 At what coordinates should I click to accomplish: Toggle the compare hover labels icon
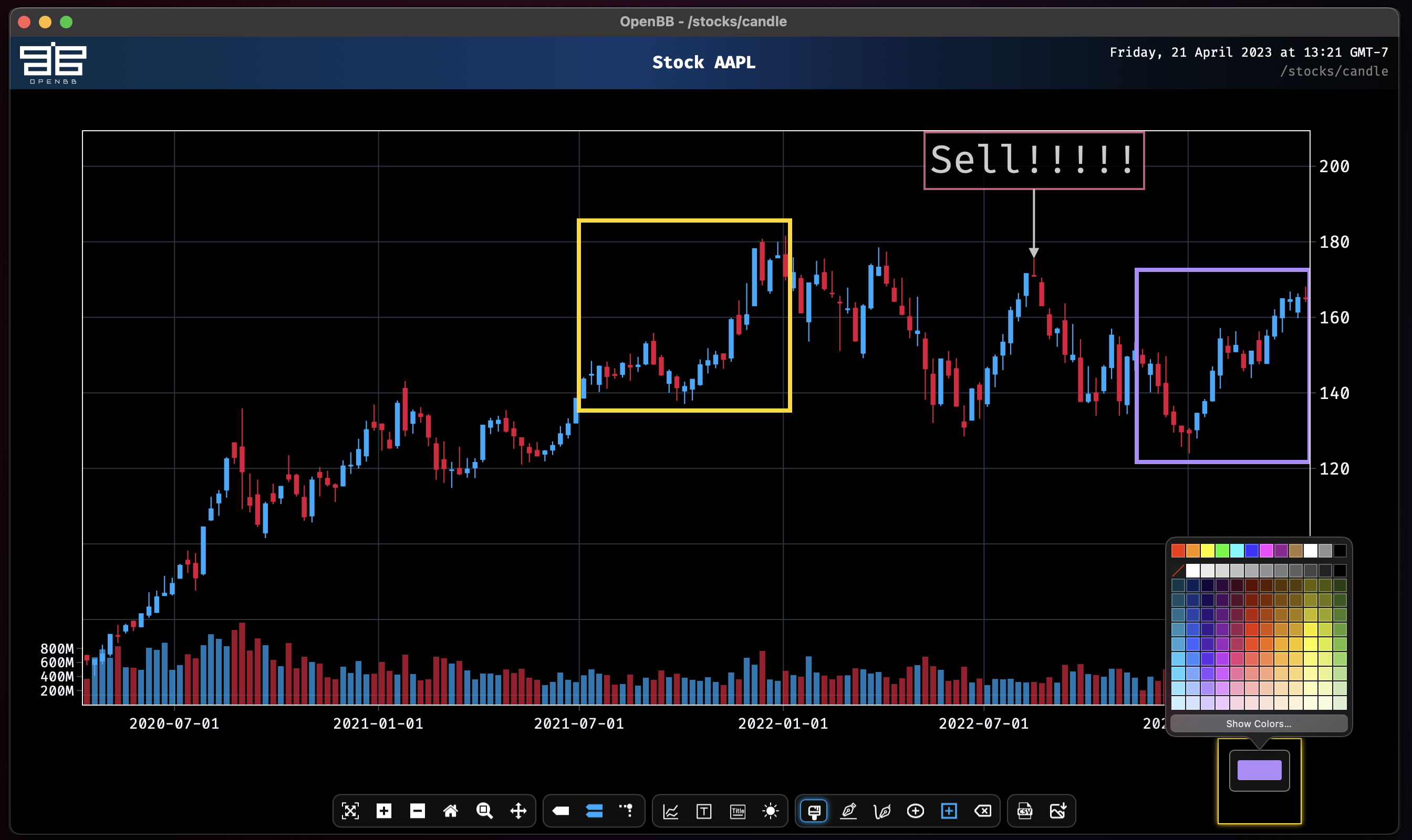coord(594,811)
